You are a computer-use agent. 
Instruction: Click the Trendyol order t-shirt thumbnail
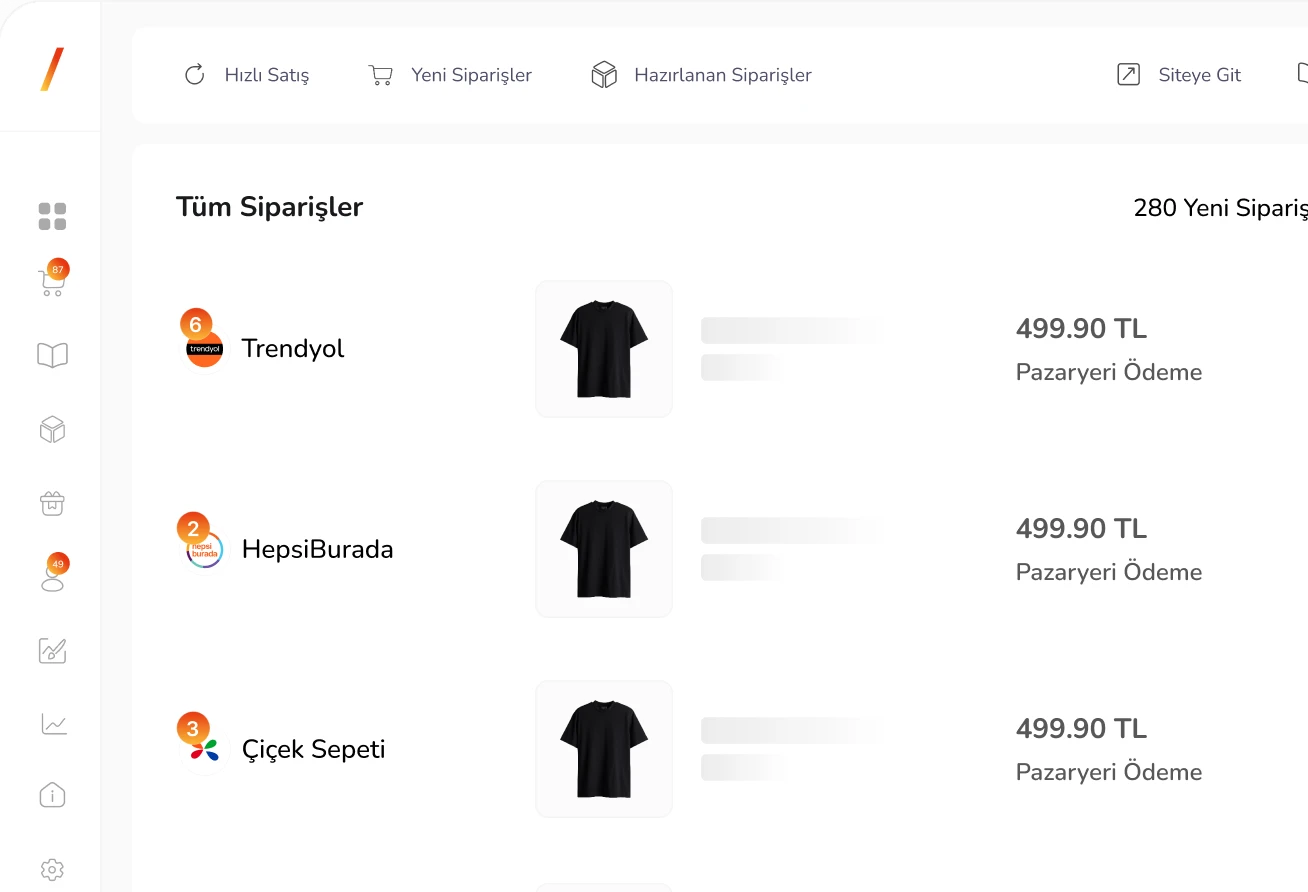tap(604, 349)
